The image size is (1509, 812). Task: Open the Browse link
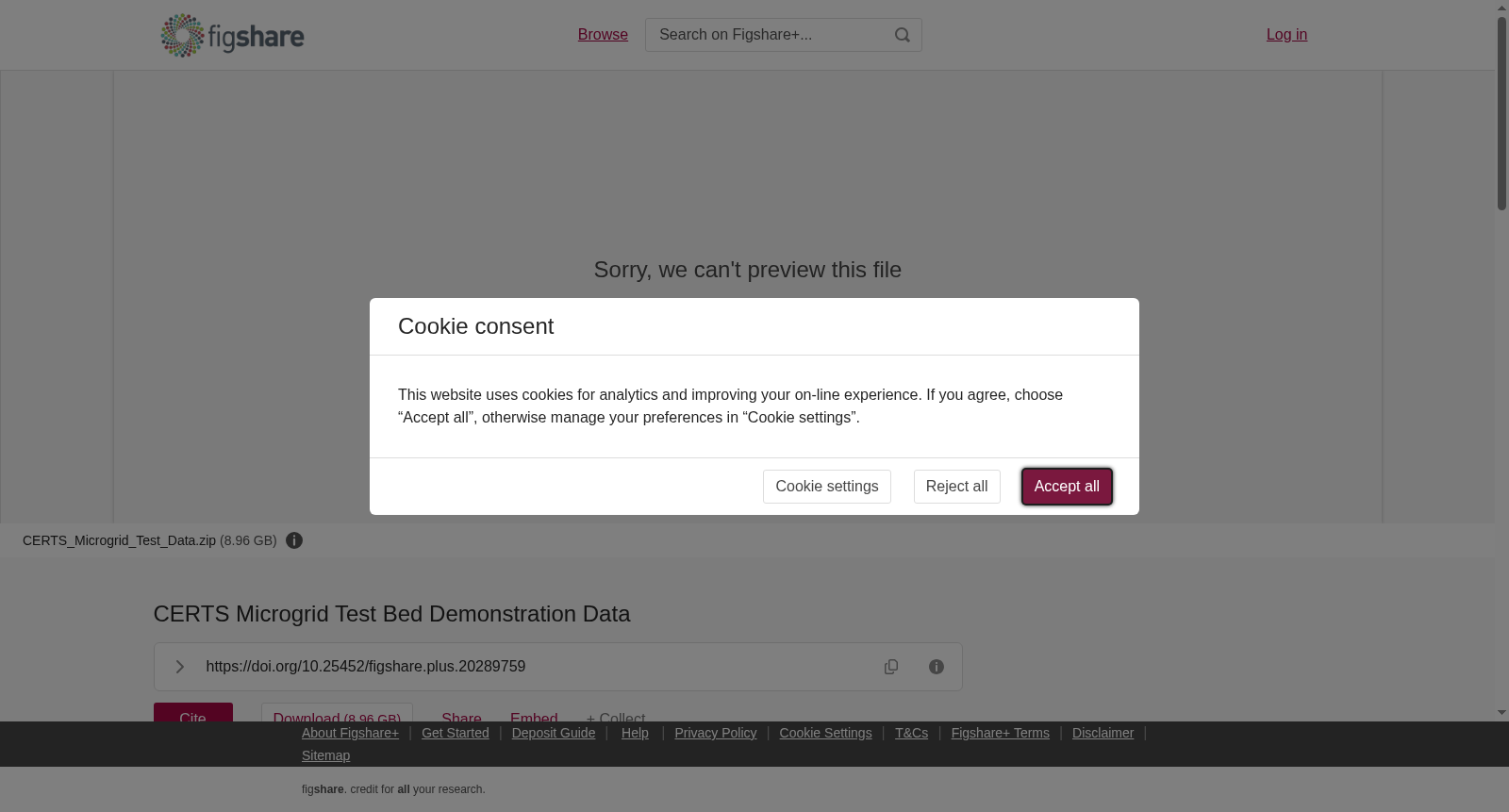(603, 35)
